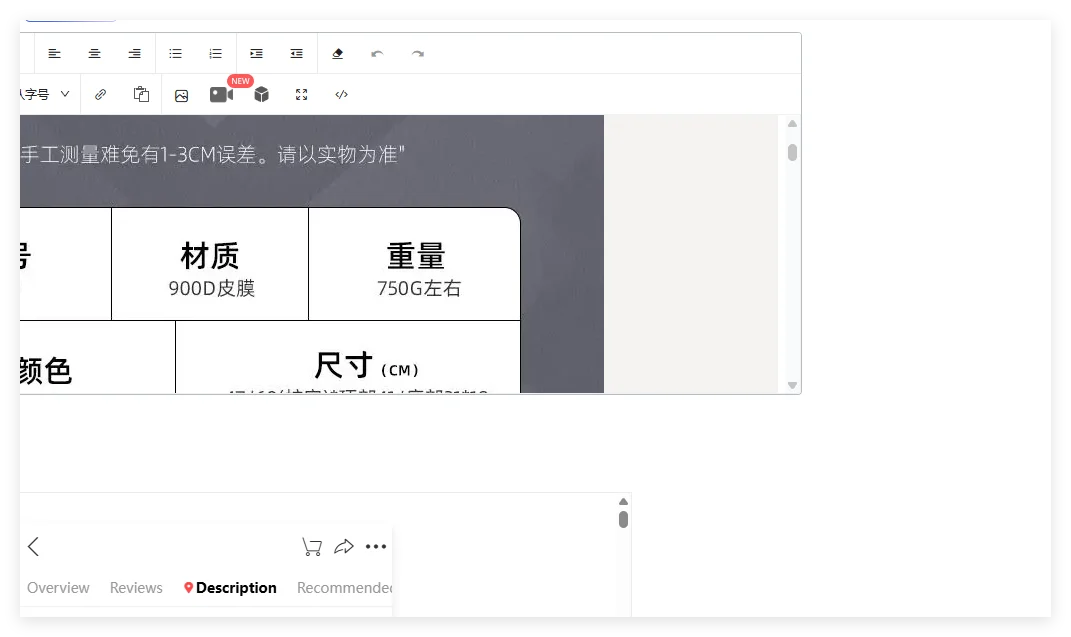This screenshot has height=637, width=1071.
Task: Open the 字号 font size dropdown
Action: click(45, 94)
